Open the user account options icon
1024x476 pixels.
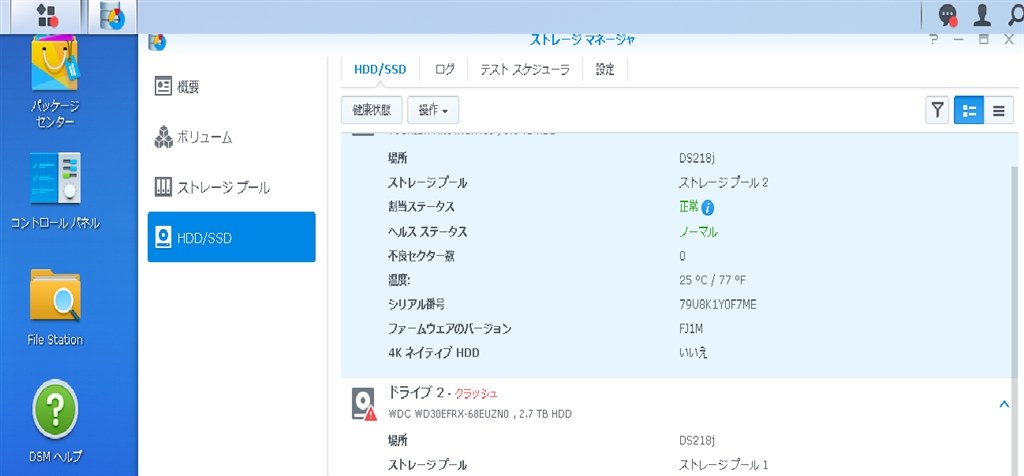point(982,16)
